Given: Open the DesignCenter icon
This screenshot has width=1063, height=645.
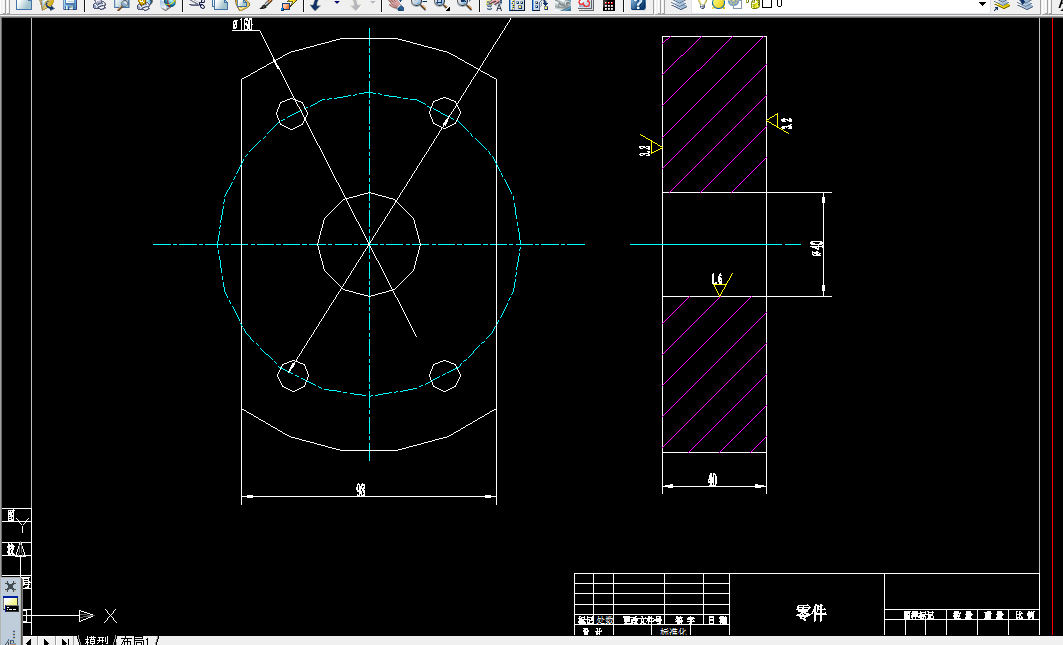Looking at the screenshot, I should click(517, 4).
